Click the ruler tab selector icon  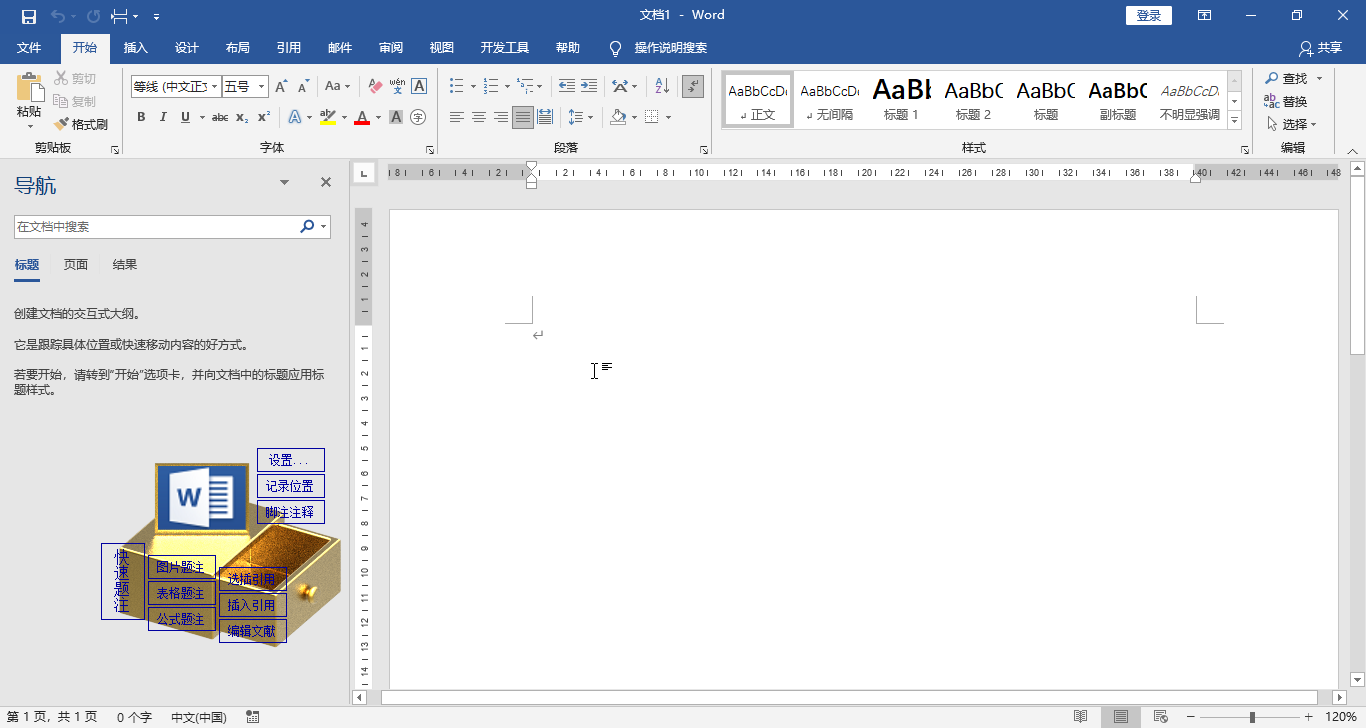[364, 173]
